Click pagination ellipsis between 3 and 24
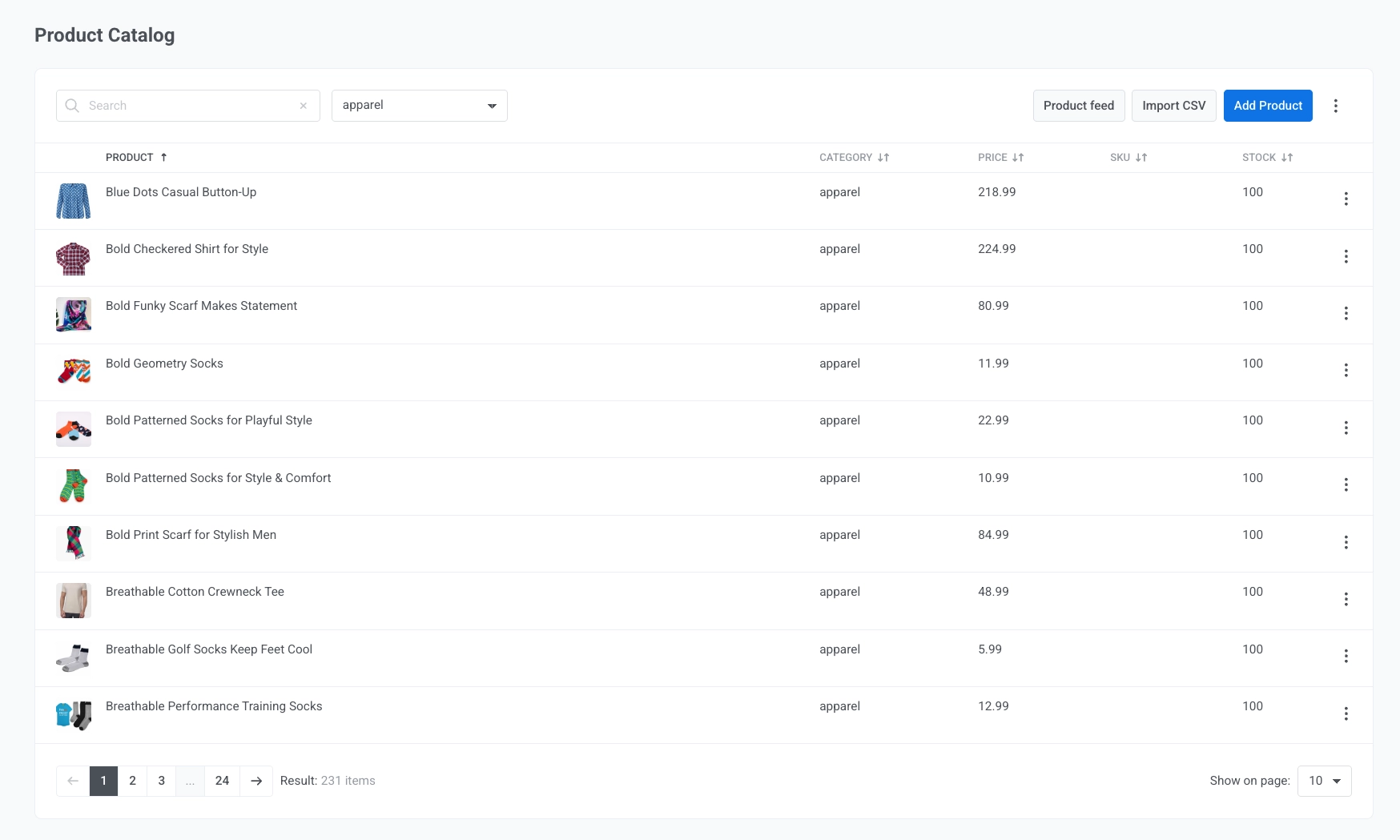The image size is (1400, 840). coord(191,781)
